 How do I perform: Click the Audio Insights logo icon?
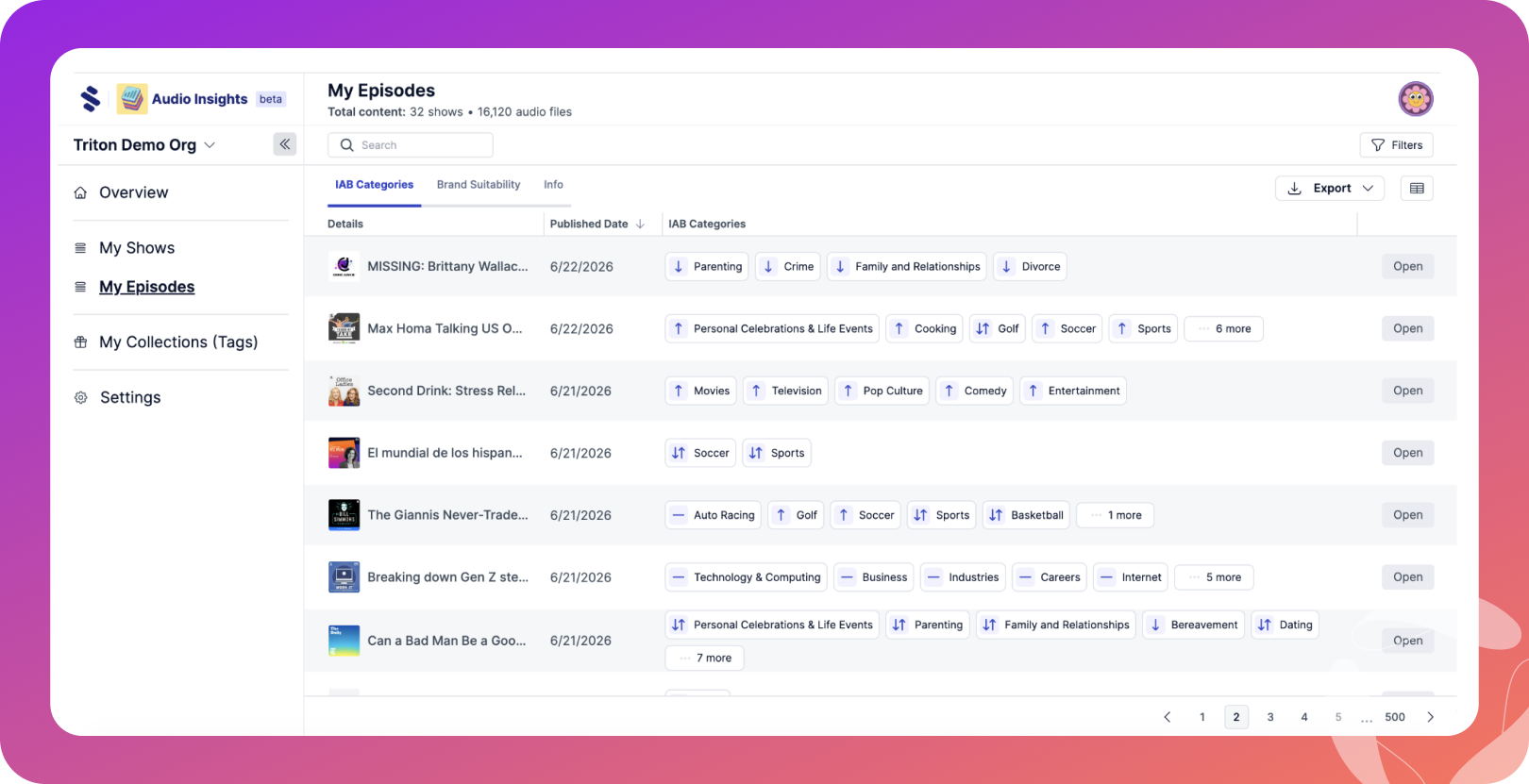click(x=132, y=98)
